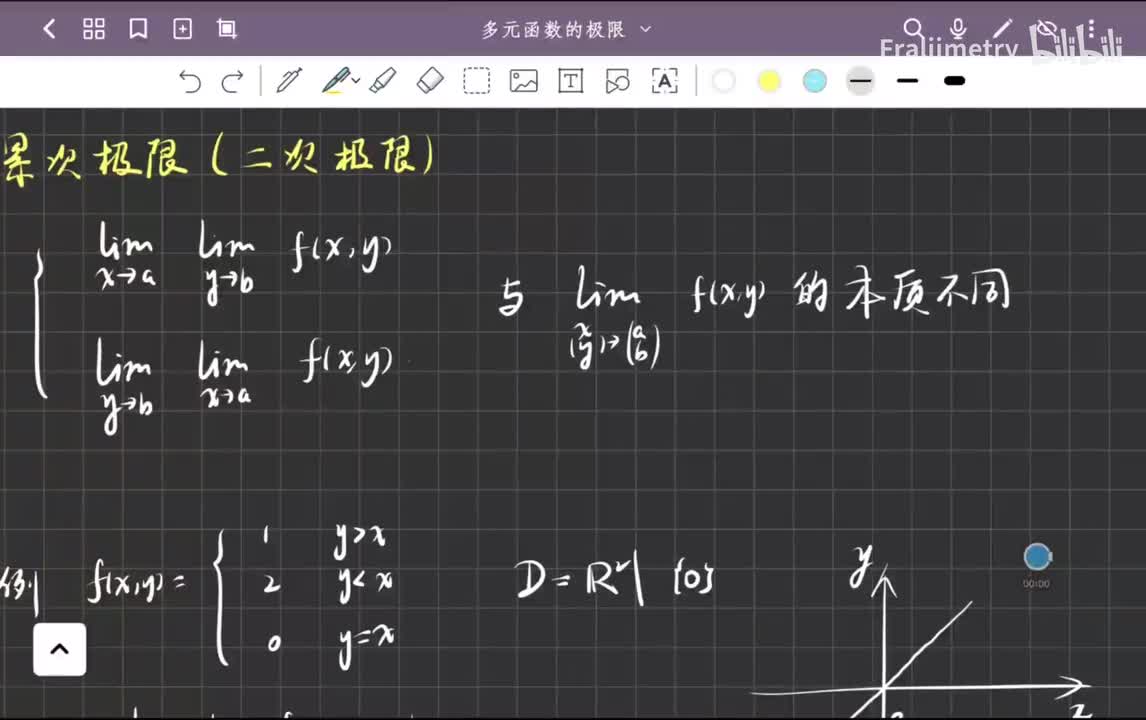Open the three-dot more options menu

[x=1091, y=29]
